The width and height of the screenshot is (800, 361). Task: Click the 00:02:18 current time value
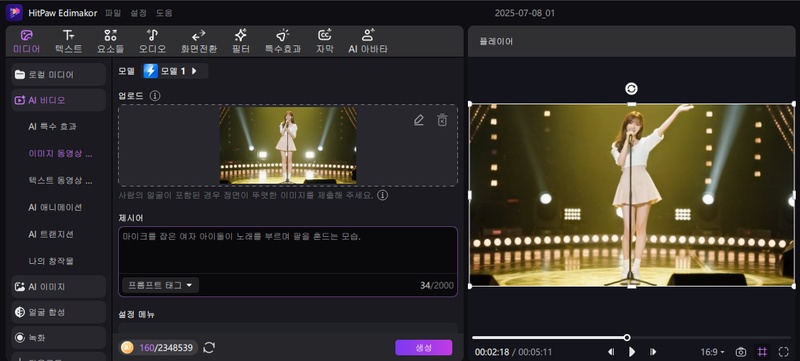coord(491,352)
